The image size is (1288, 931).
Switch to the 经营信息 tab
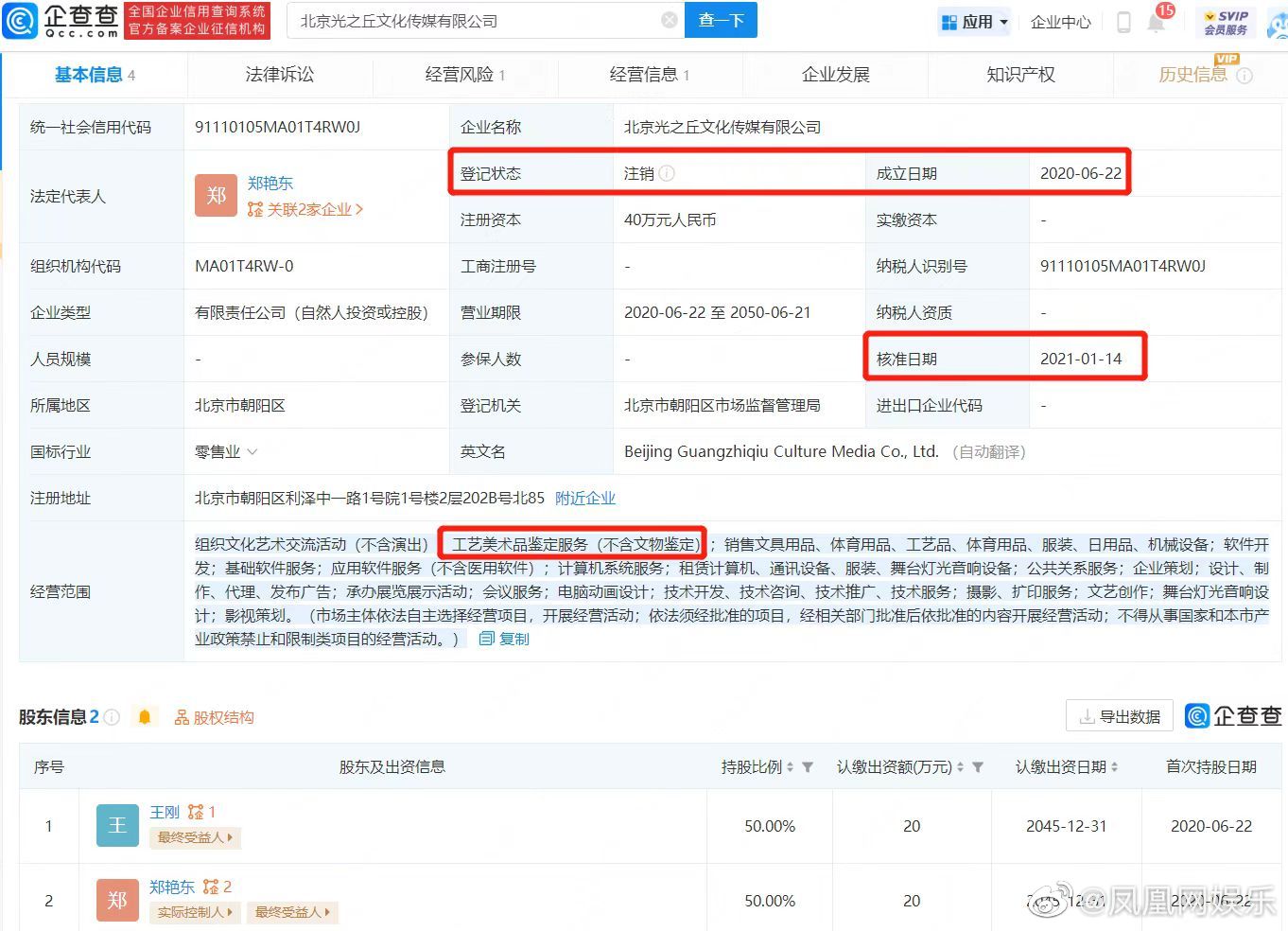click(x=650, y=75)
